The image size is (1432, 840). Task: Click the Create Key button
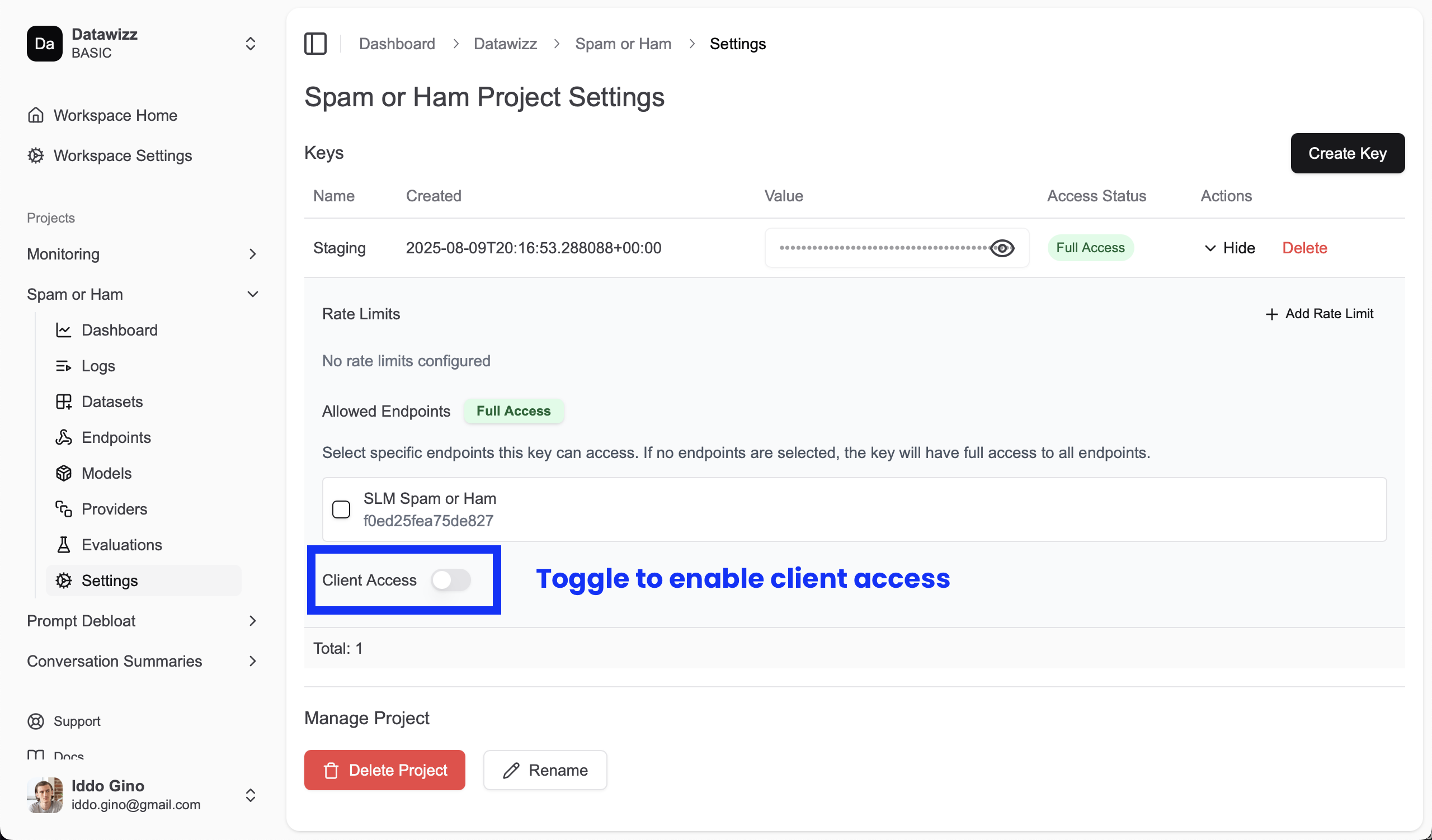(1348, 153)
